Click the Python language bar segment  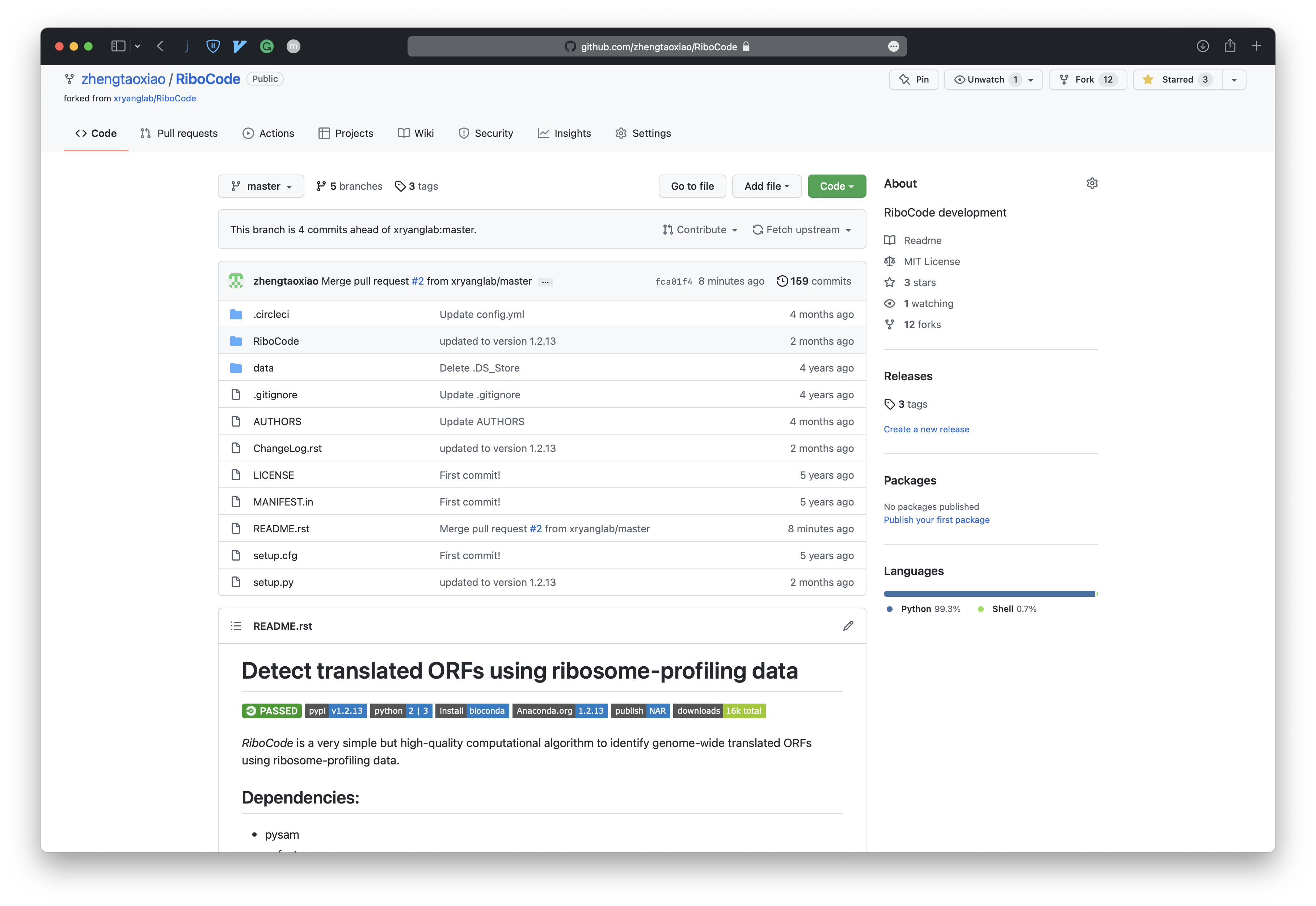pos(989,594)
